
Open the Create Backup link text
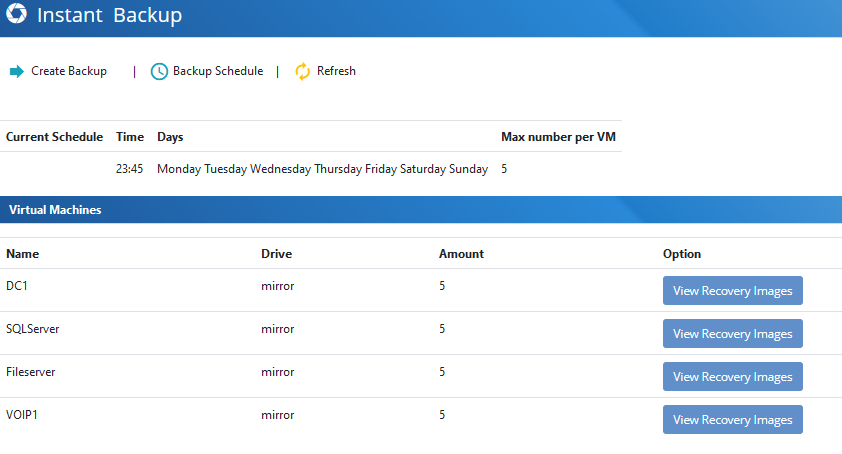tap(69, 71)
